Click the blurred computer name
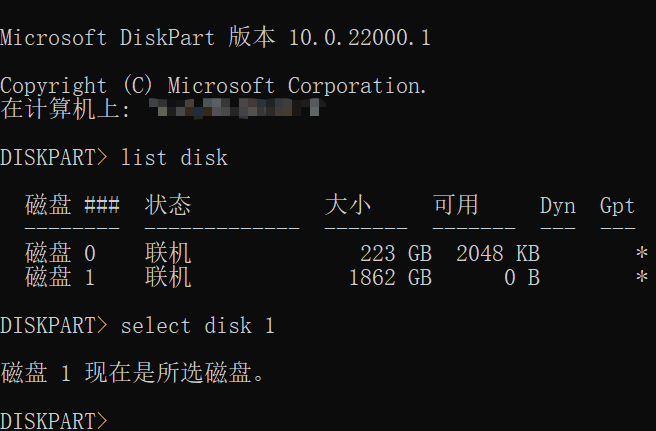The width and height of the screenshot is (656, 431). point(235,109)
